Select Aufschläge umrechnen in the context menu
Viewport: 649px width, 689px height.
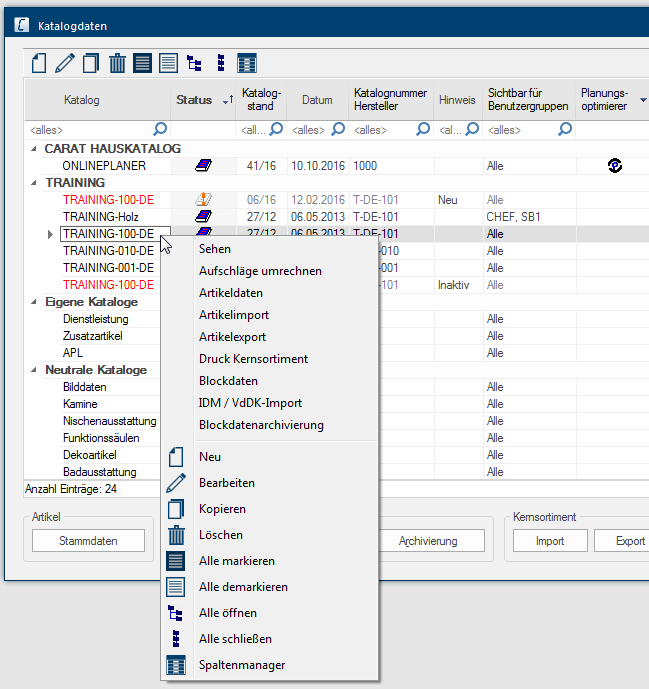pyautogui.click(x=259, y=271)
